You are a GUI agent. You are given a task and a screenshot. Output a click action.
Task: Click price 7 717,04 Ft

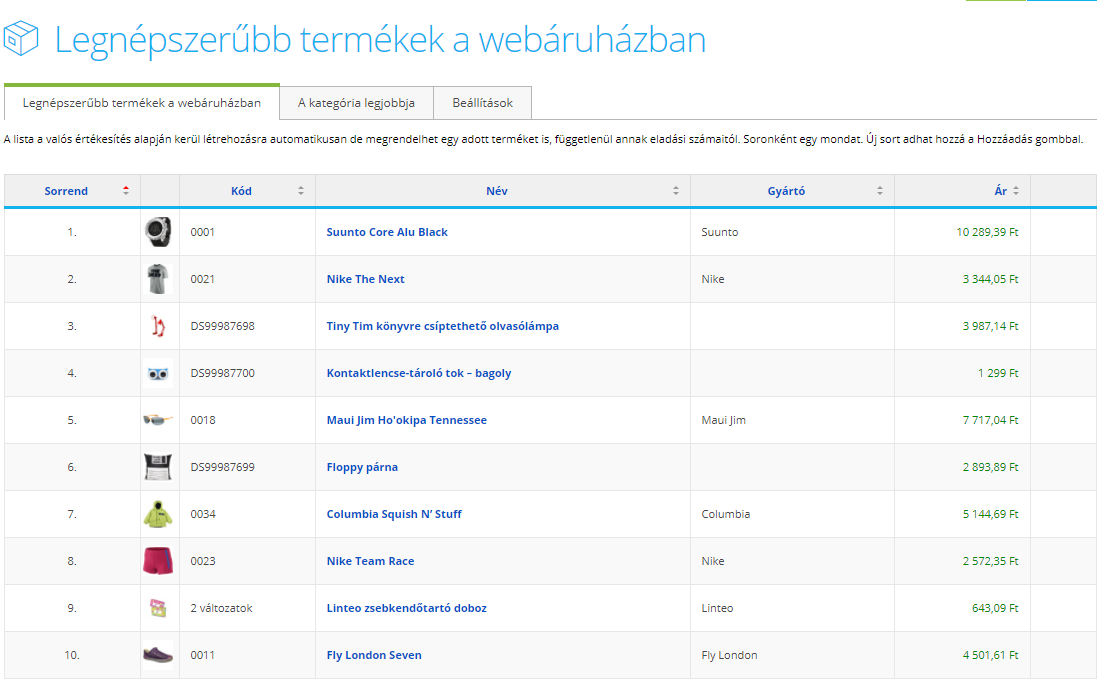point(990,420)
